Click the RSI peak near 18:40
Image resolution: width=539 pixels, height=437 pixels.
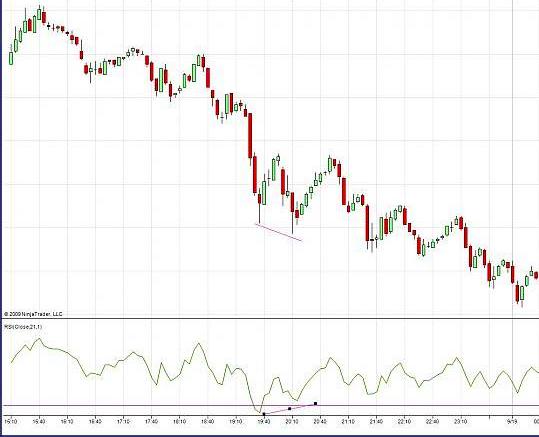point(198,343)
